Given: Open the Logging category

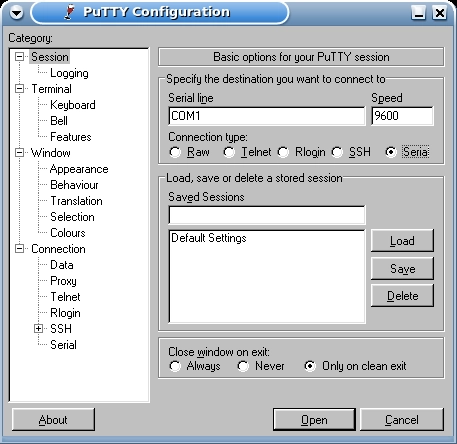Looking at the screenshot, I should [69, 73].
